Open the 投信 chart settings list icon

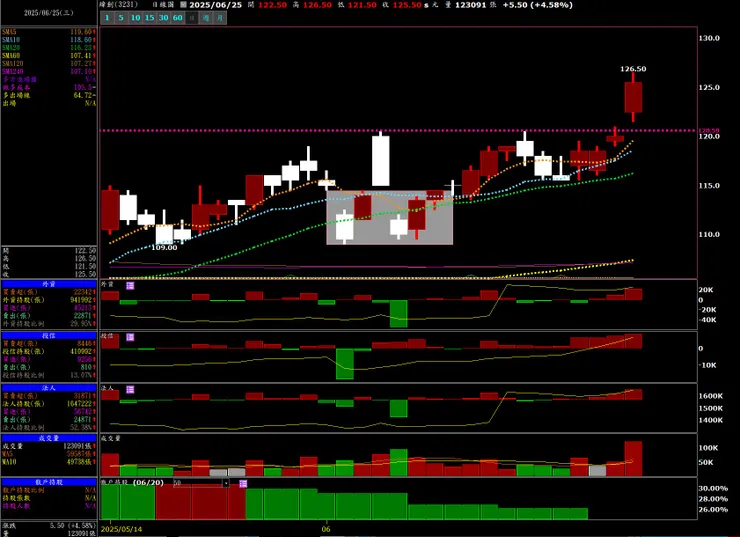click(x=130, y=337)
